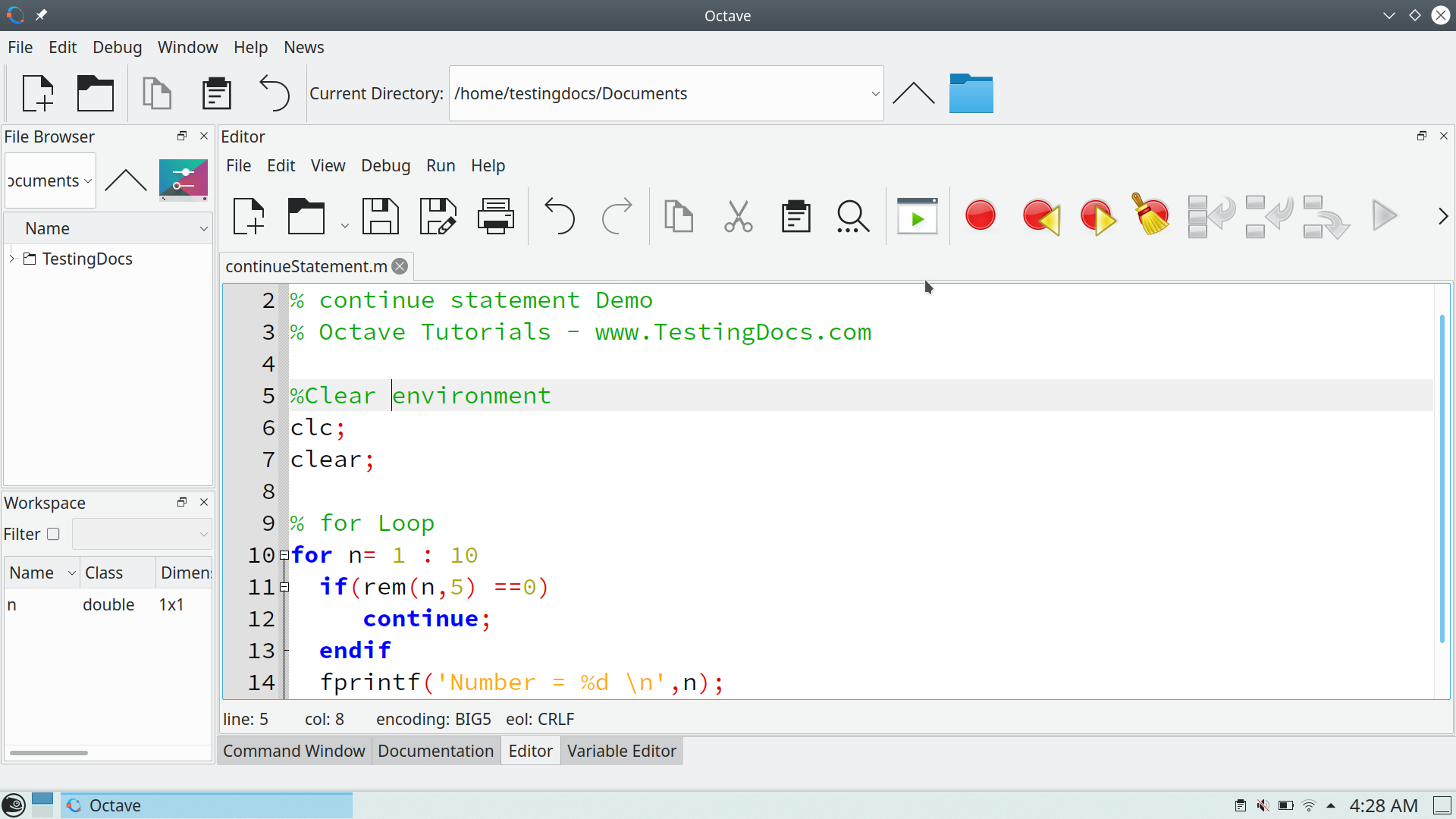This screenshot has height=819, width=1456.
Task: Open the editor Run menu
Action: tap(440, 165)
